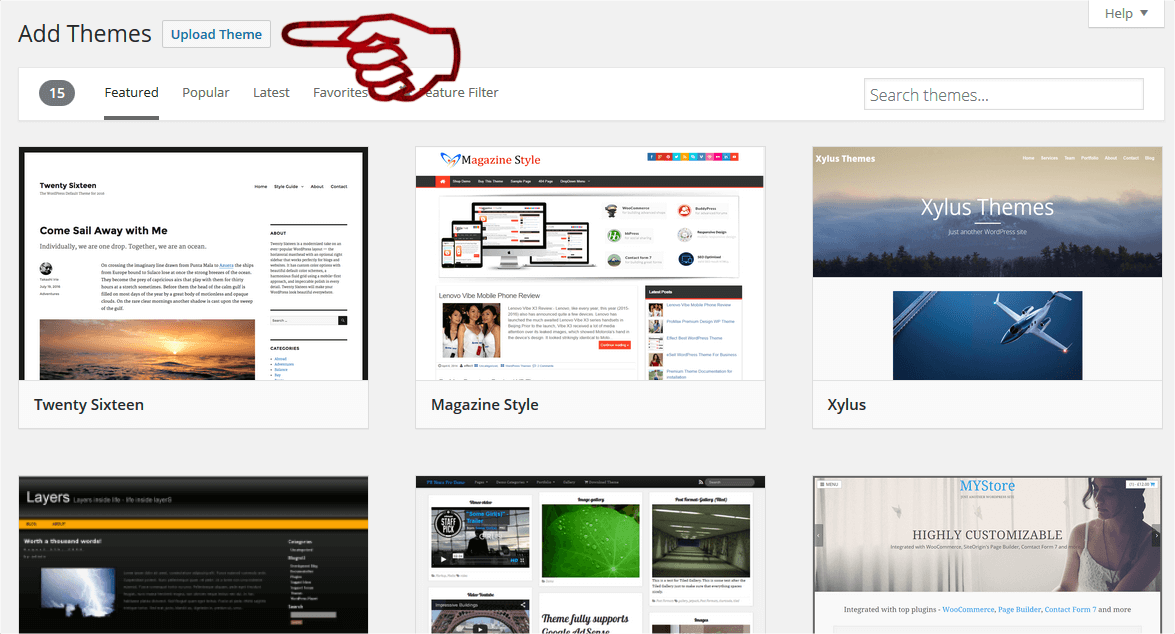Open the gallery theme thumbnail with green leaf

click(590, 555)
